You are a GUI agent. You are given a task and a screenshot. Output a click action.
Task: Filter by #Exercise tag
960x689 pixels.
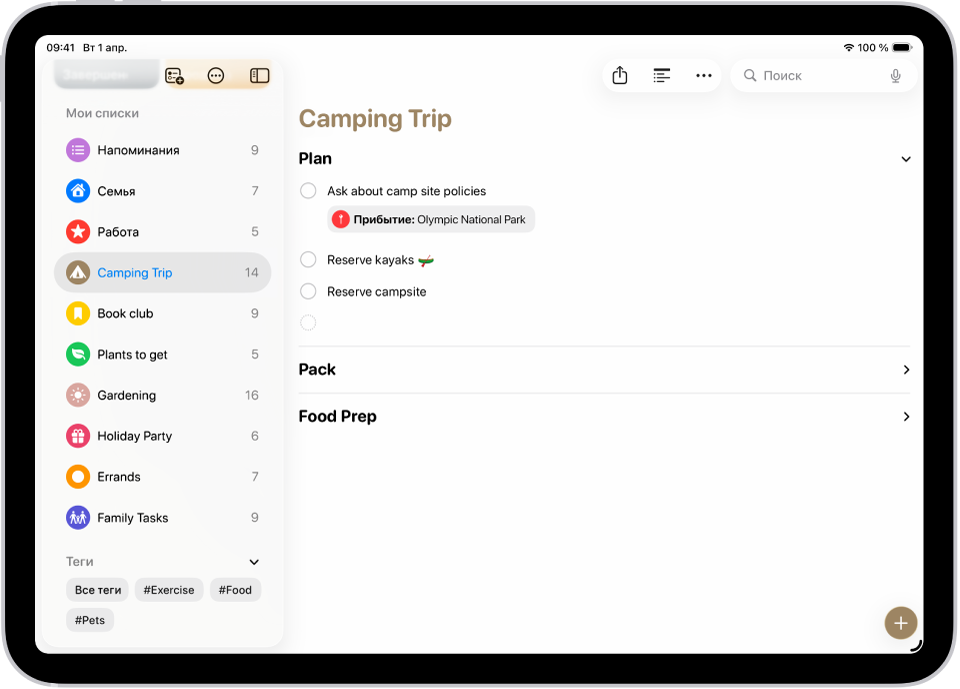coord(169,590)
